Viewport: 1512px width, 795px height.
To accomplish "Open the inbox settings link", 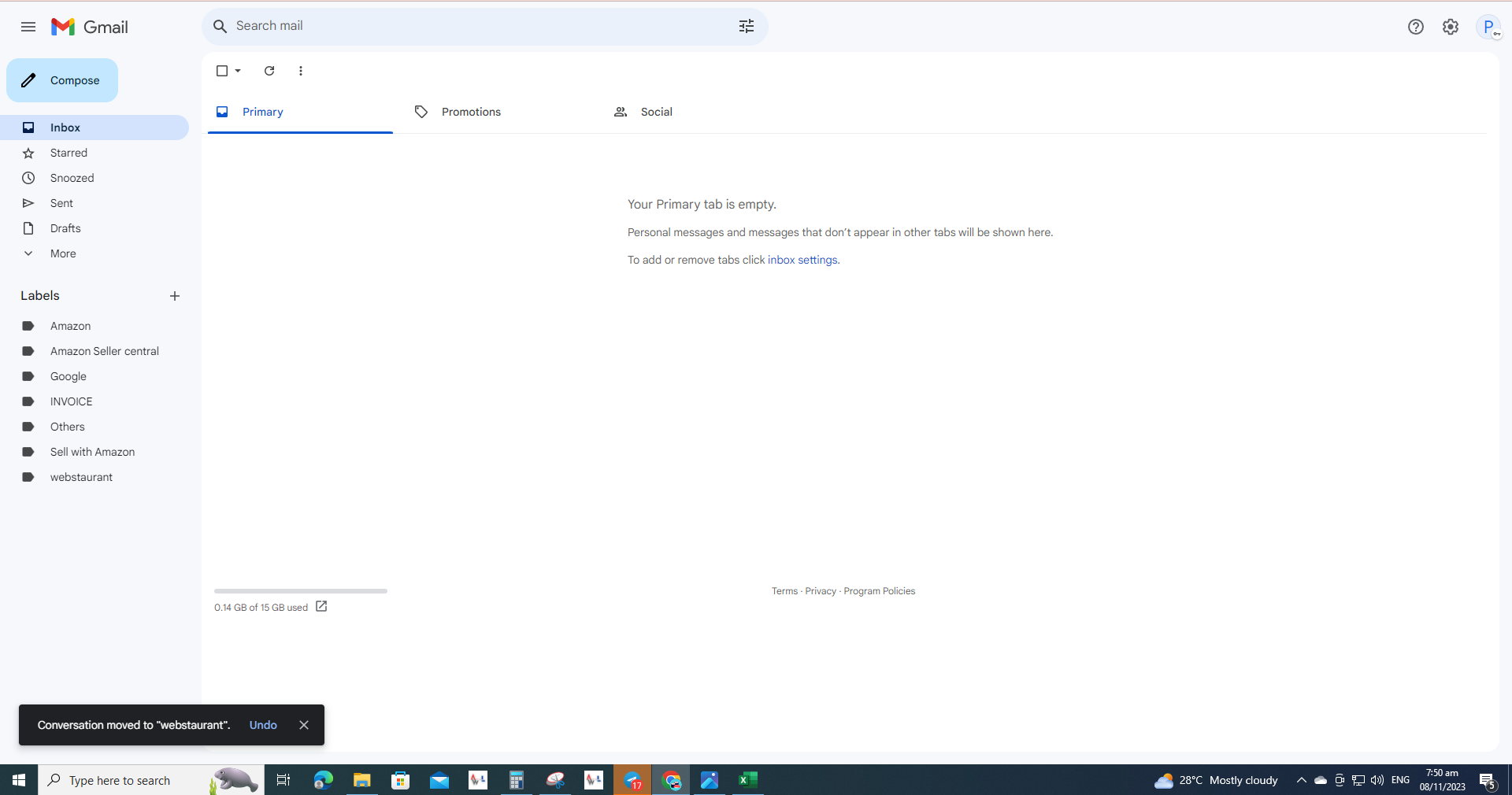I will (x=802, y=260).
